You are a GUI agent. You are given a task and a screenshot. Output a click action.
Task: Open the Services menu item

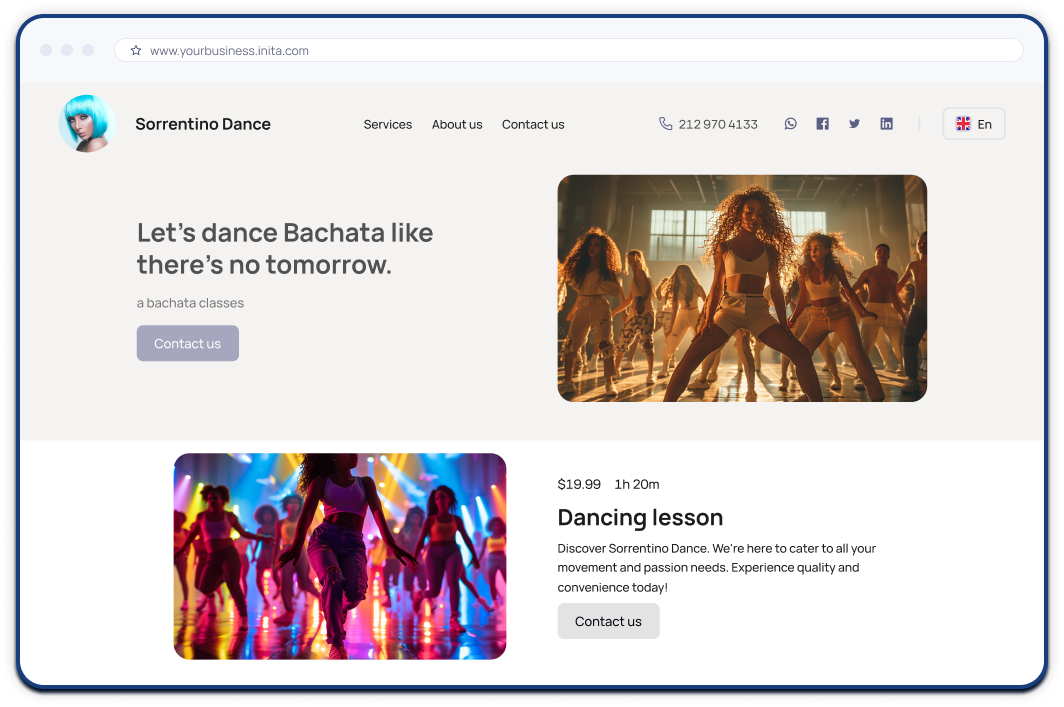point(388,125)
